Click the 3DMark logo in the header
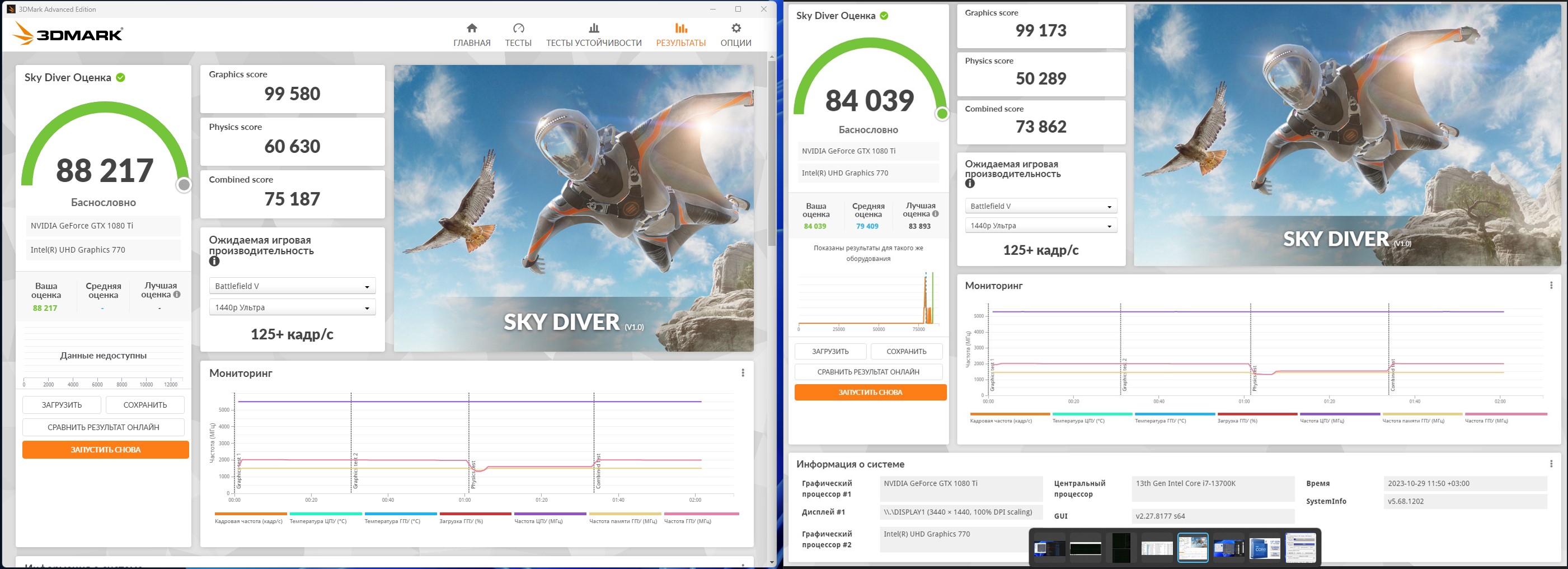 pos(68,34)
